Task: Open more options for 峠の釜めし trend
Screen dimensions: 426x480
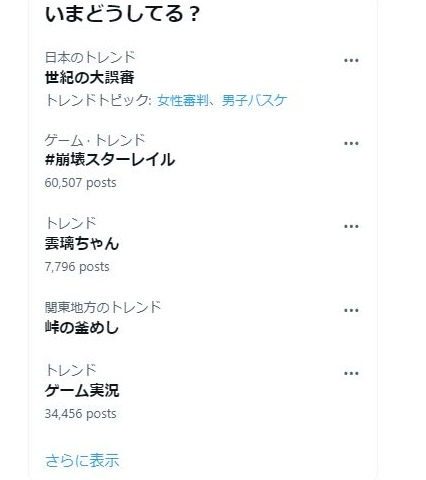Action: tap(351, 311)
